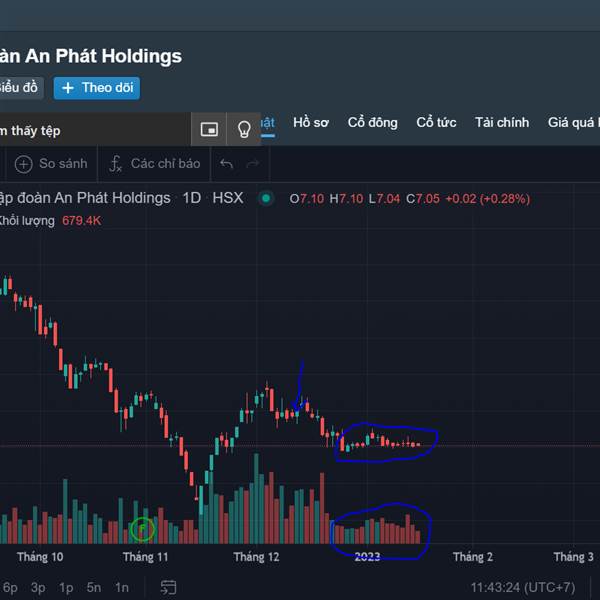Click the Tháng 3 axis label
Image resolution: width=600 pixels, height=600 pixels.
(573, 557)
